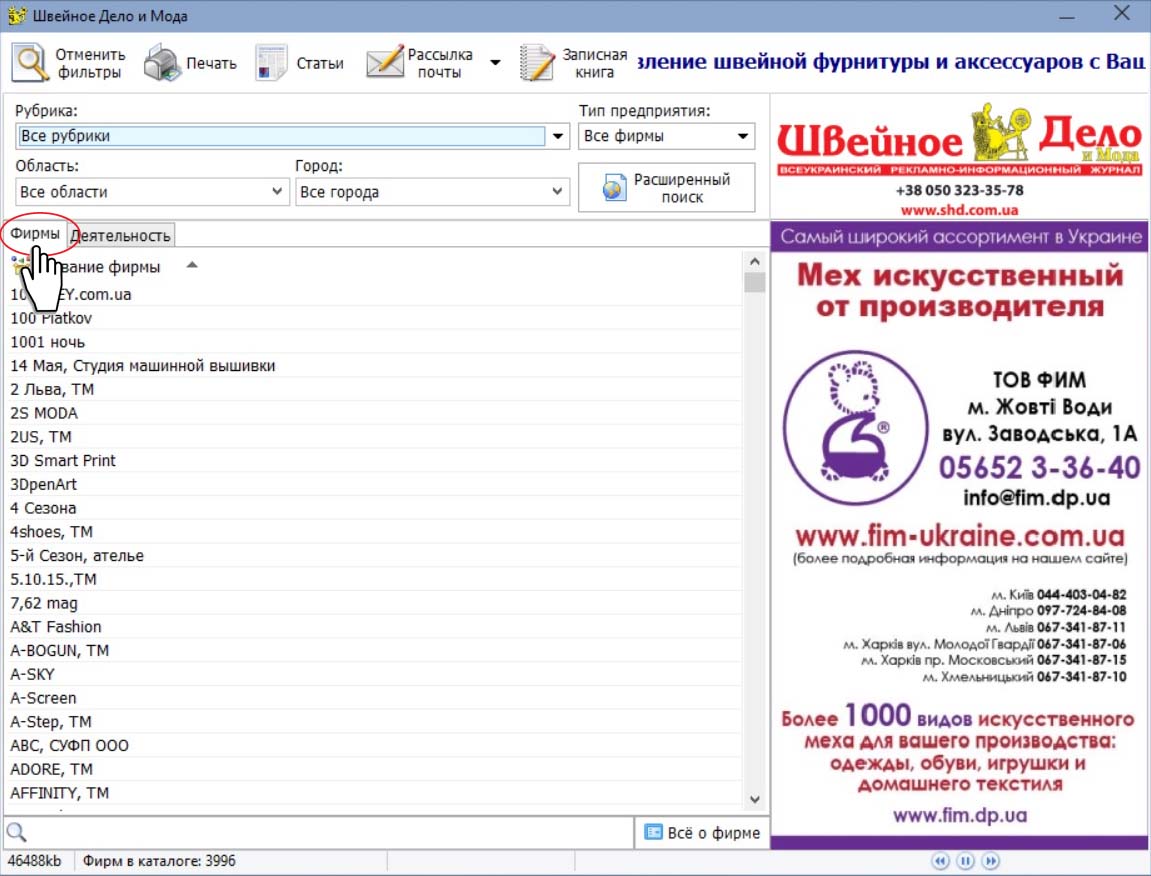1151x876 pixels.
Task: Select the row 4shoes, ТМ
Action: pos(374,532)
